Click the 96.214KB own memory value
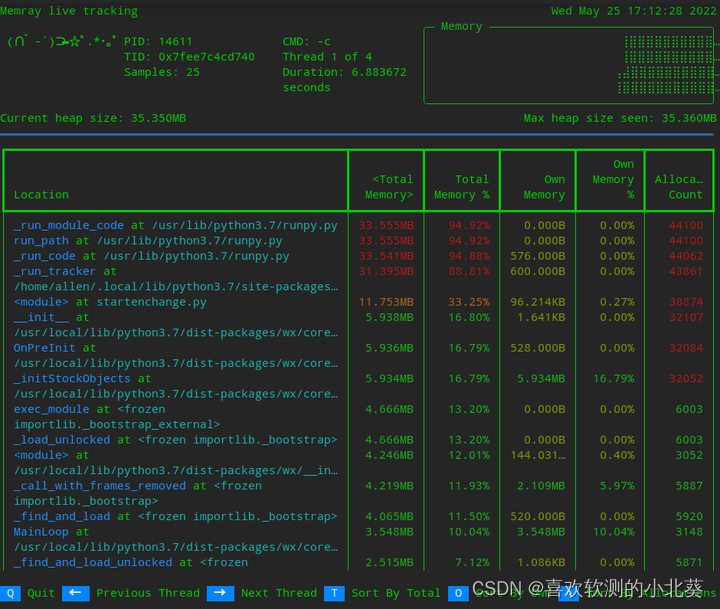 click(538, 302)
